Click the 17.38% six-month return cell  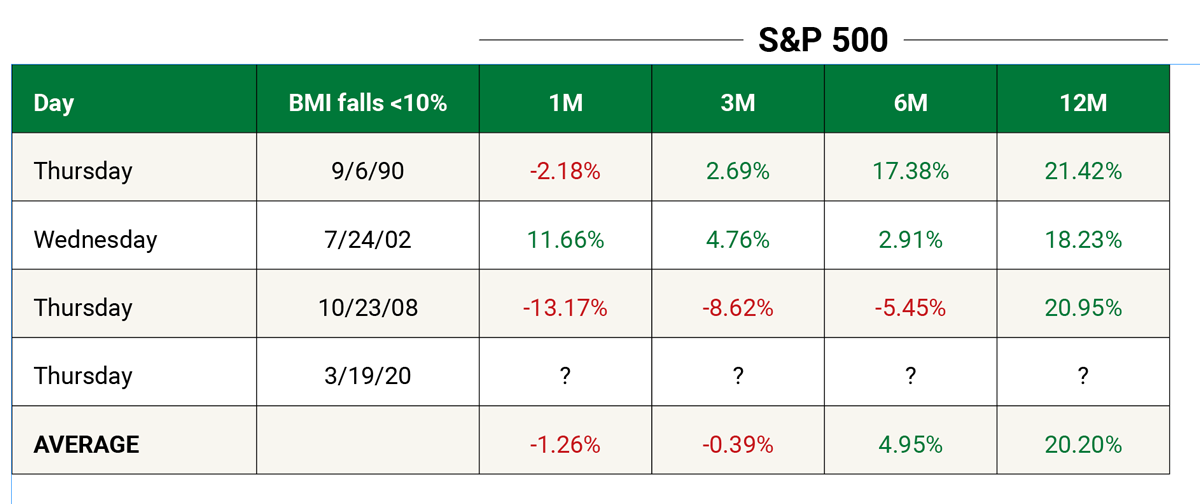pyautogui.click(x=910, y=171)
